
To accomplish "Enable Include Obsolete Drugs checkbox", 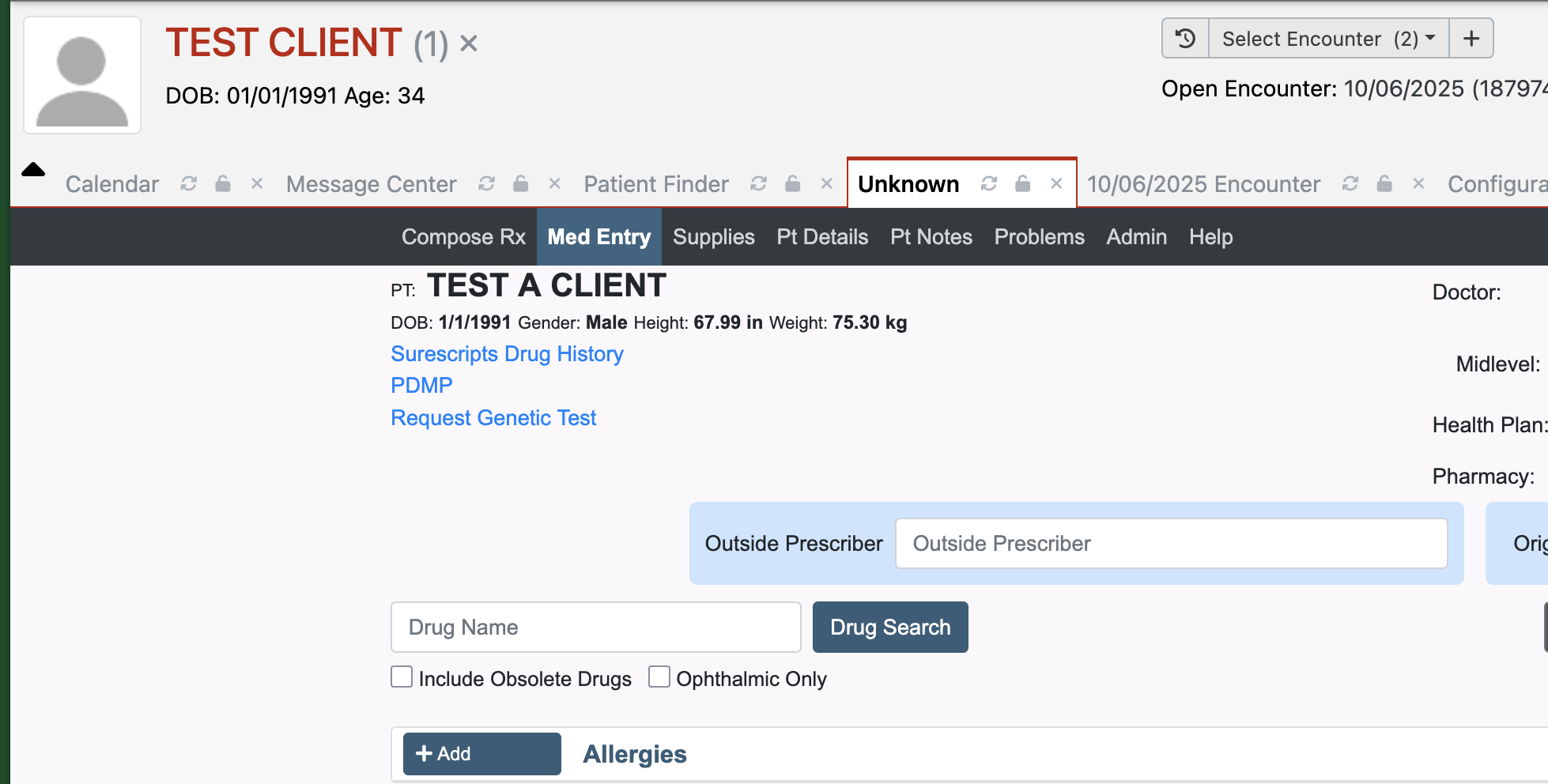I will 402,677.
